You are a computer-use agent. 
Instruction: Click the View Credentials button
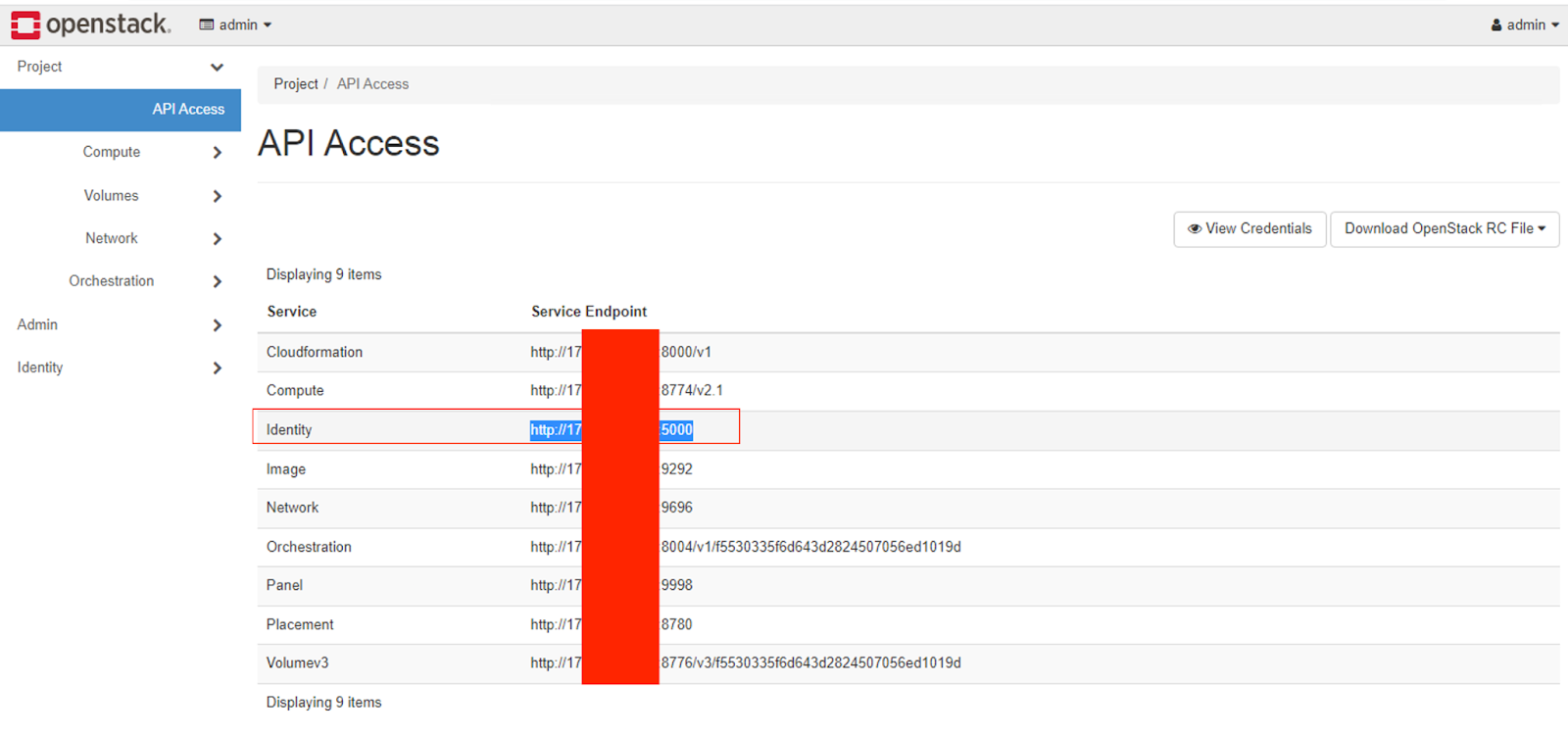click(1249, 229)
